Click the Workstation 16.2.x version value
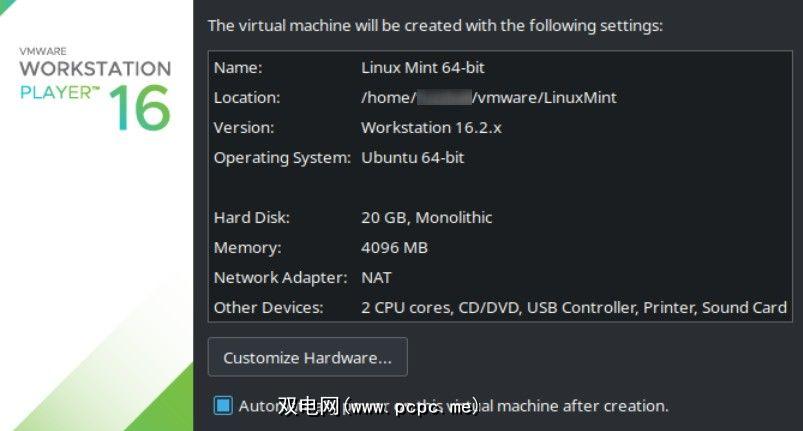 tap(431, 128)
